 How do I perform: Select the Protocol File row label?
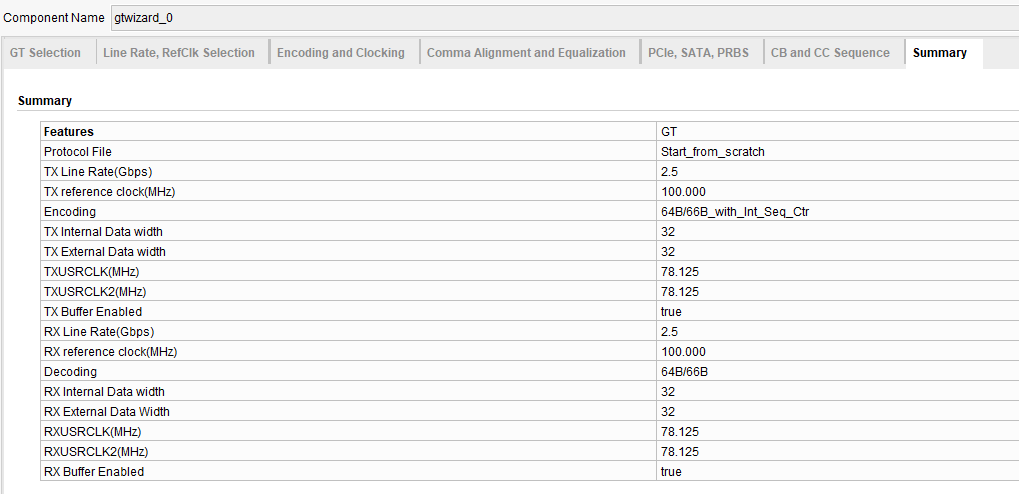coord(77,152)
